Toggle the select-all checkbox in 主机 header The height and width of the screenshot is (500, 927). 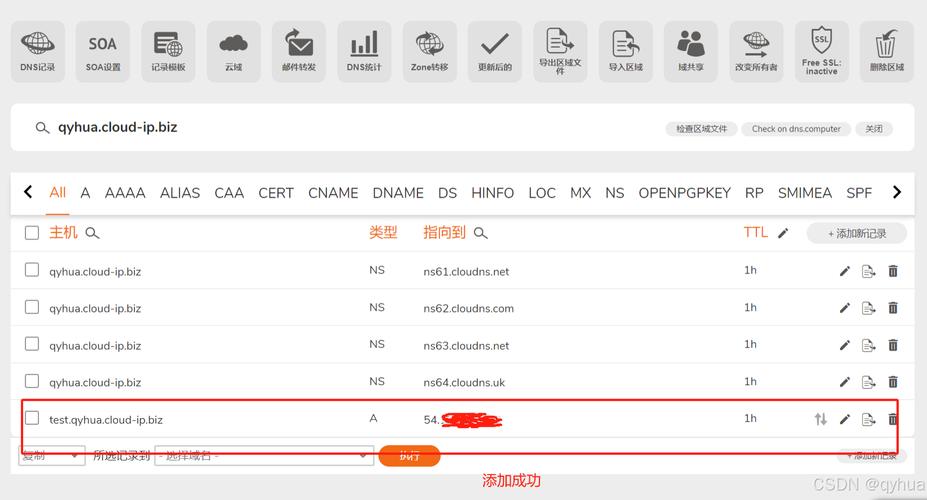(x=32, y=233)
